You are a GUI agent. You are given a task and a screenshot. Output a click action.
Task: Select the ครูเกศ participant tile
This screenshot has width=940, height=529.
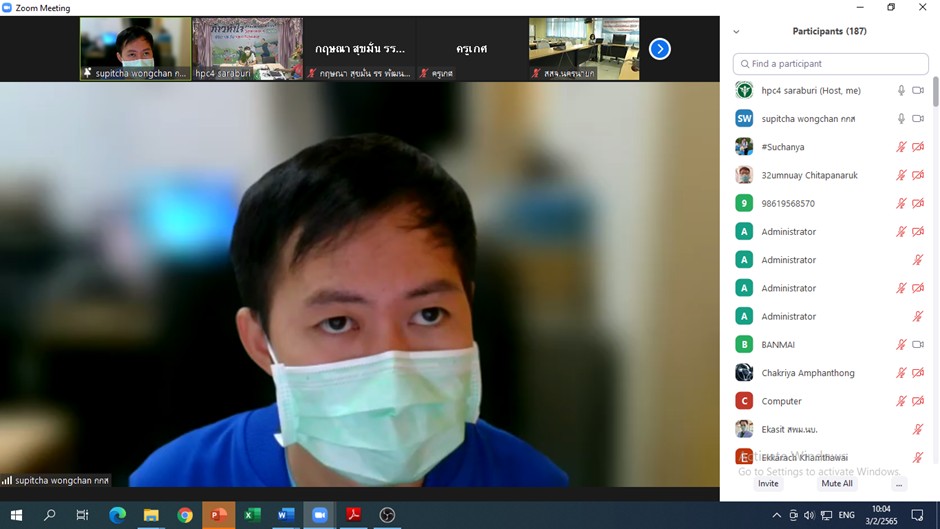(472, 49)
